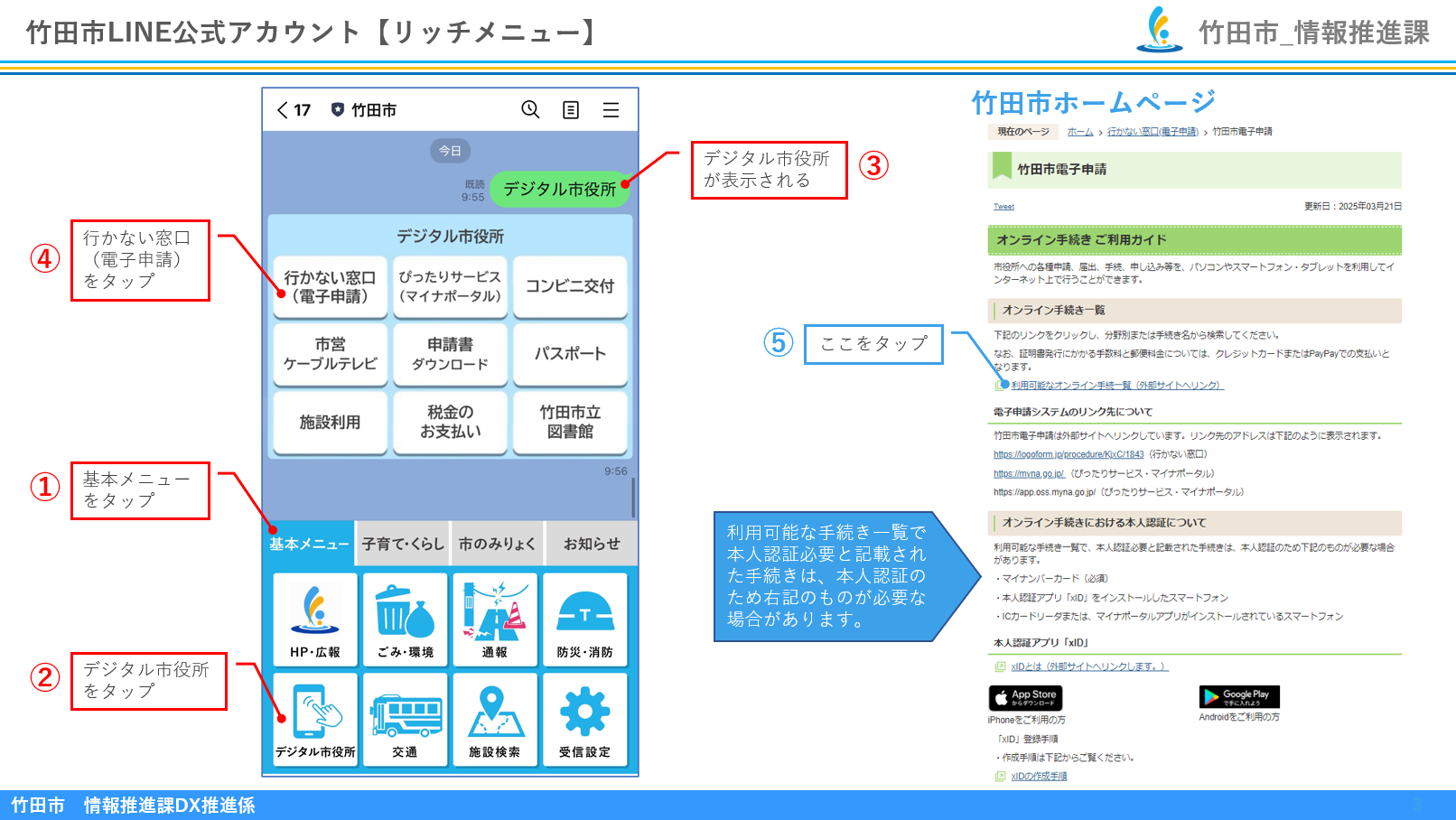Tap the 行かない窓口(電子申請) button

(x=330, y=287)
